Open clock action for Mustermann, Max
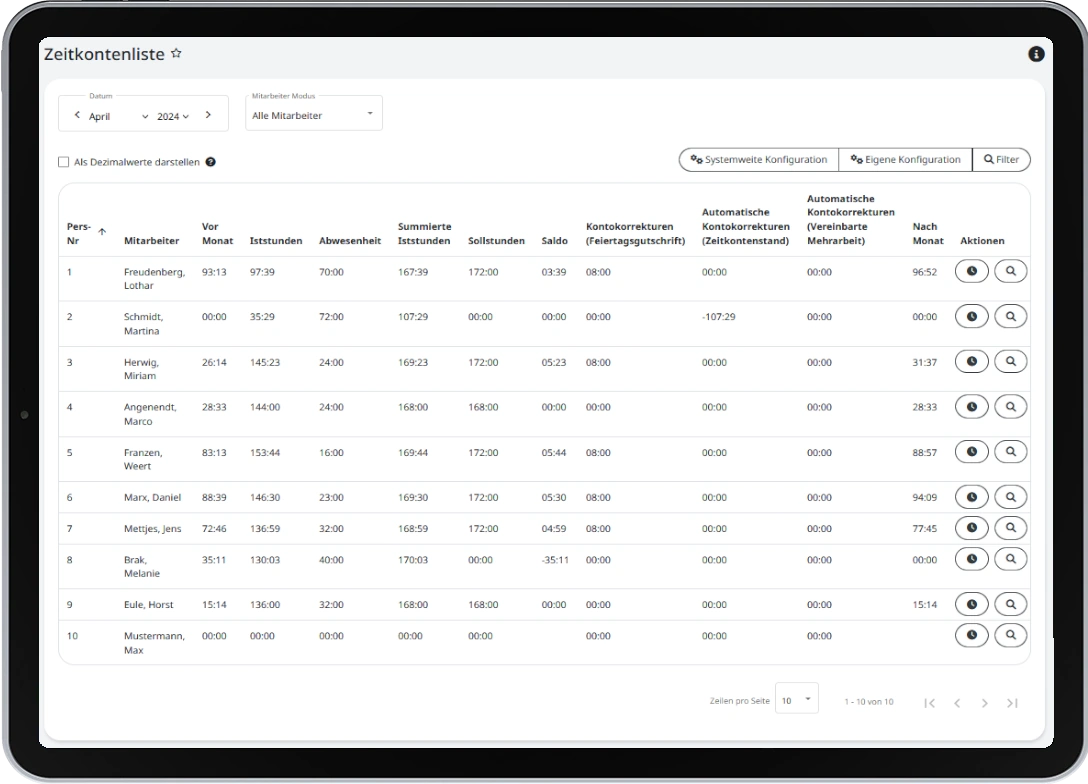The image size is (1088, 784). point(971,635)
